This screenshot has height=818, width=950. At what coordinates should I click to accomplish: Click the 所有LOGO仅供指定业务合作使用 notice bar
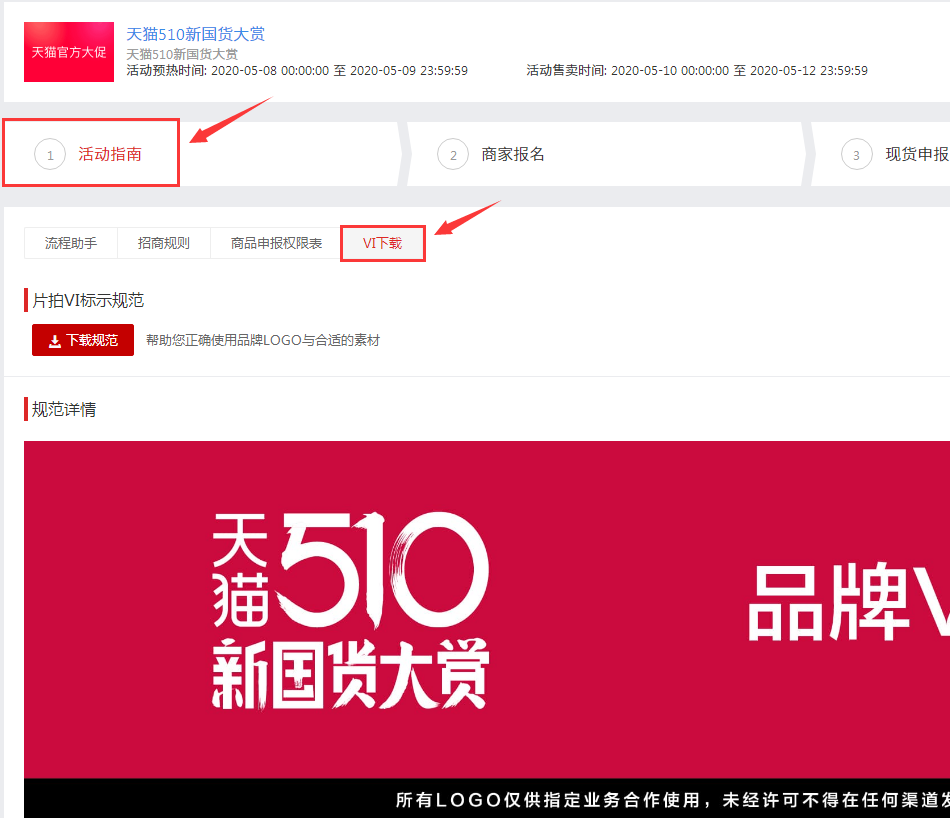[x=487, y=799]
